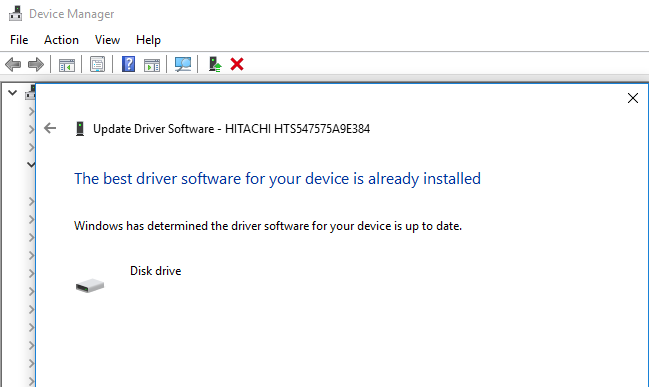The width and height of the screenshot is (649, 387).
Task: Click the blue Help question mark icon
Action: (x=128, y=65)
